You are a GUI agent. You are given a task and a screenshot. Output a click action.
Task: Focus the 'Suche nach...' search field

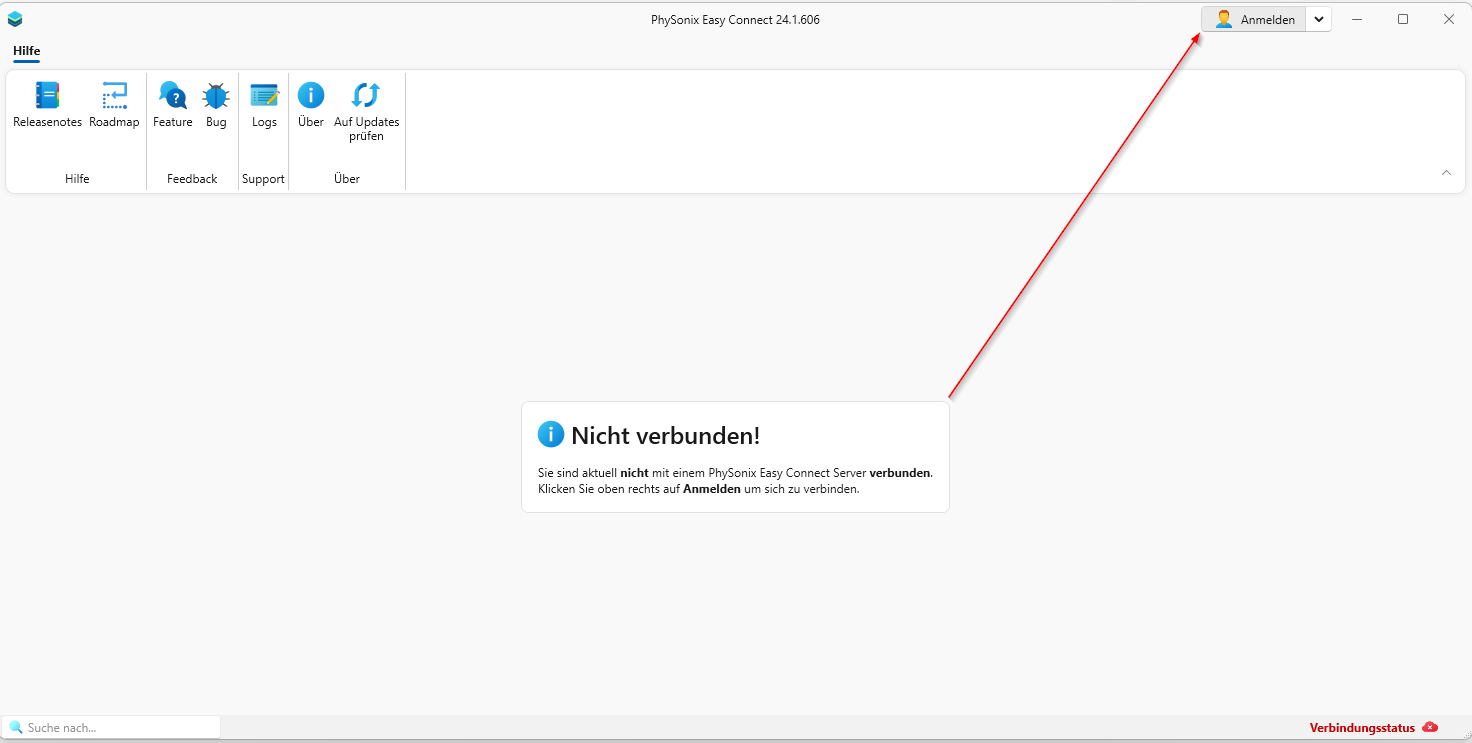[x=120, y=727]
